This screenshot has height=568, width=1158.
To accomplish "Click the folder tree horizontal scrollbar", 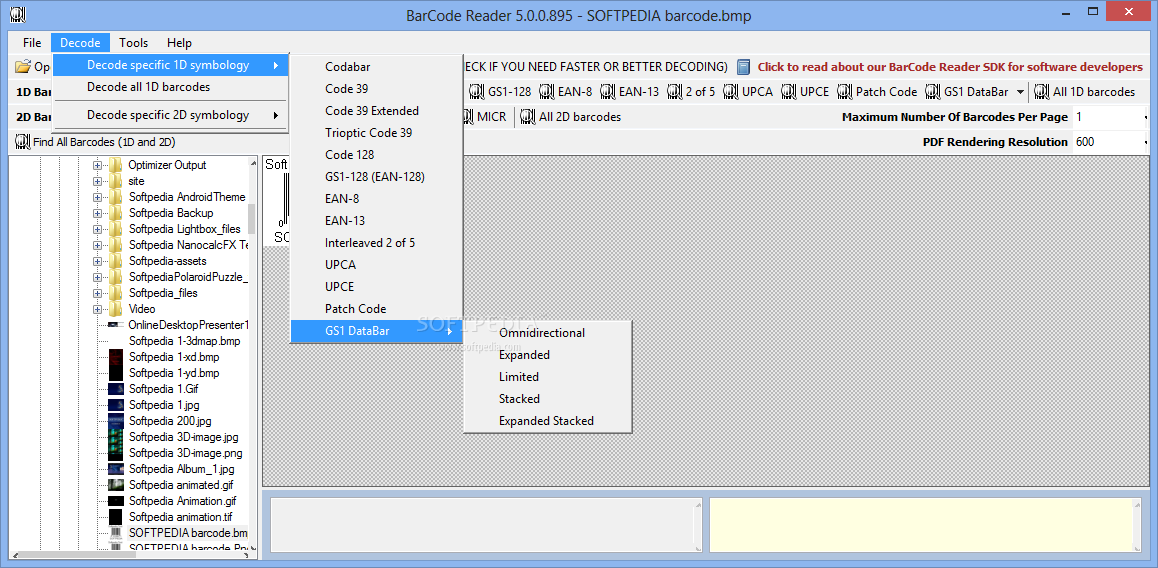I will (x=131, y=554).
